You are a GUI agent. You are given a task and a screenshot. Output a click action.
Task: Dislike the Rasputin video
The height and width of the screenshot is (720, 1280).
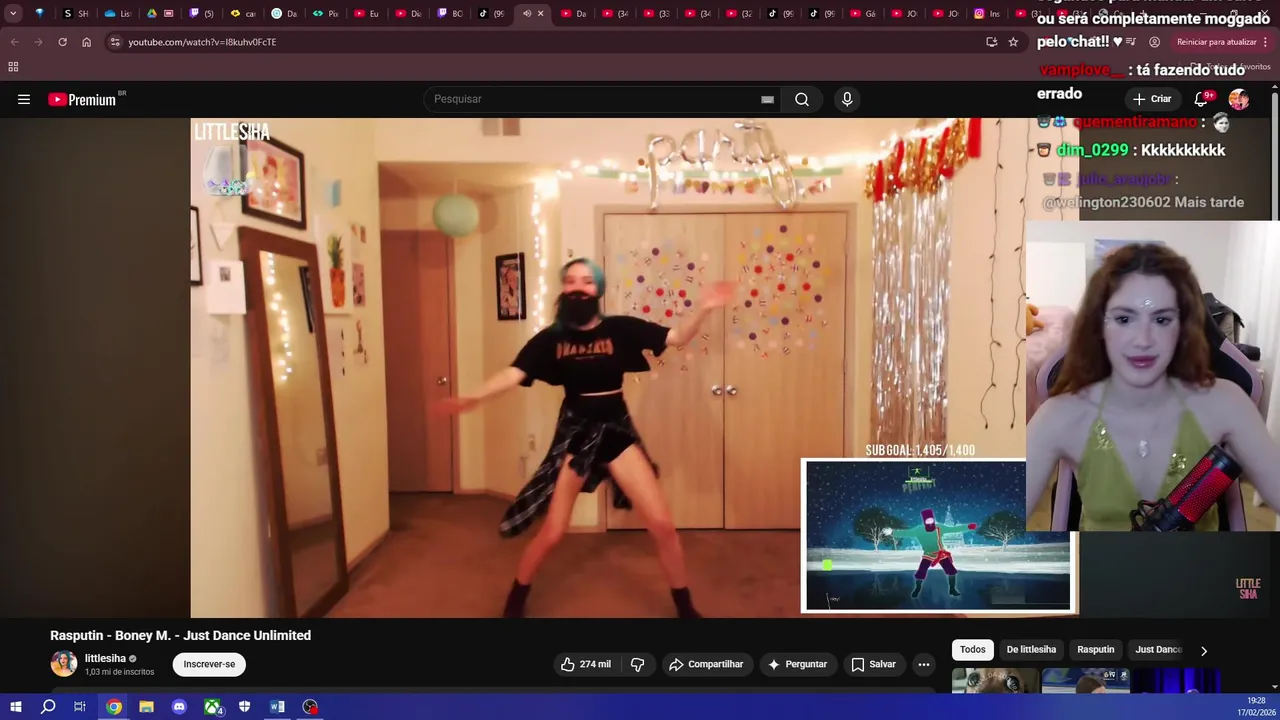point(637,664)
